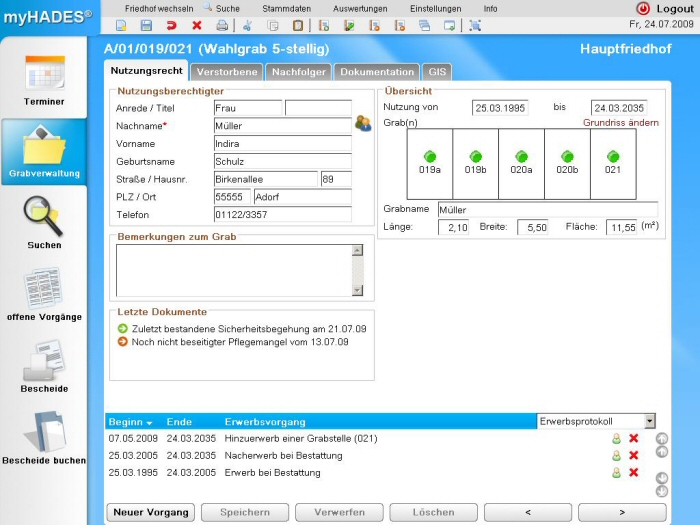Click the document with green circle icon

tap(324, 26)
